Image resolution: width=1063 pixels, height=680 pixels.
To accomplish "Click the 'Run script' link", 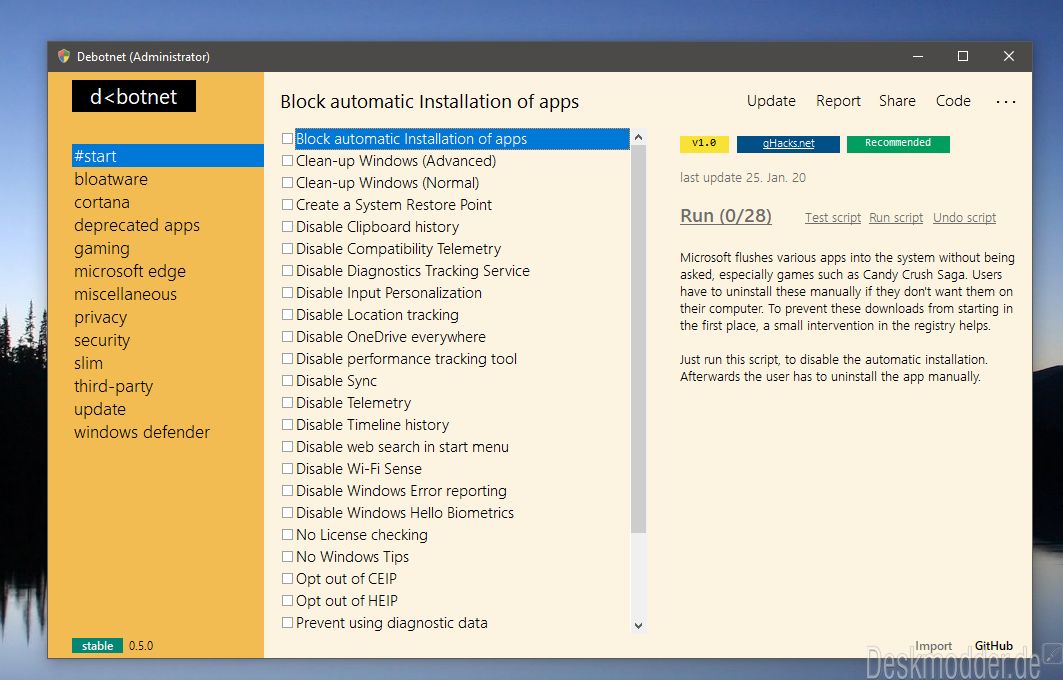I will click(896, 218).
